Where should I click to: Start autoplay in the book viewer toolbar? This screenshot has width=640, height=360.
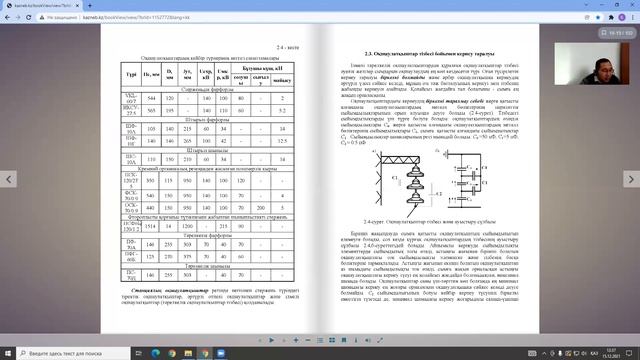pyautogui.click(x=271, y=340)
